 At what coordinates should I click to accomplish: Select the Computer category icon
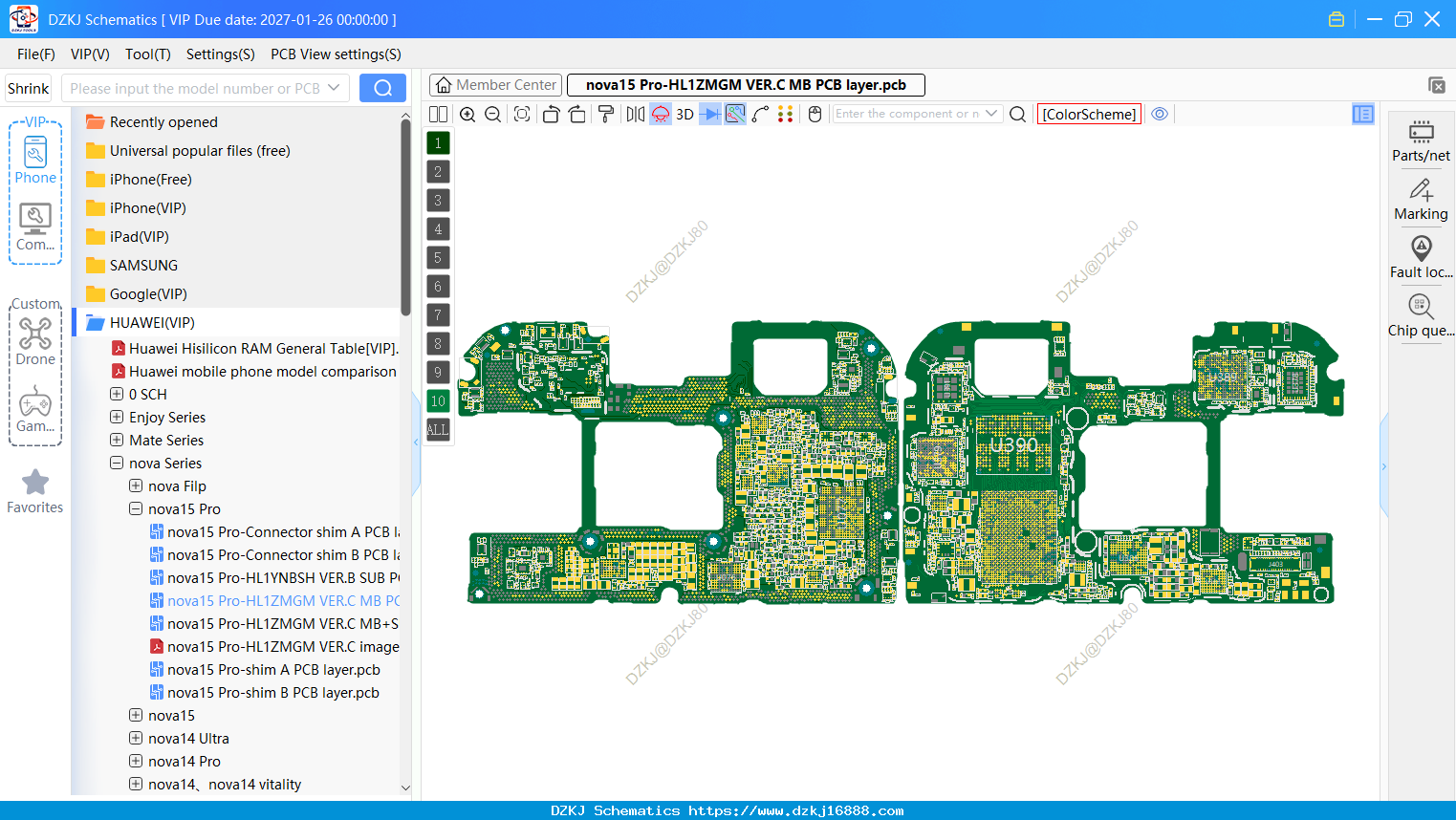pos(35,227)
